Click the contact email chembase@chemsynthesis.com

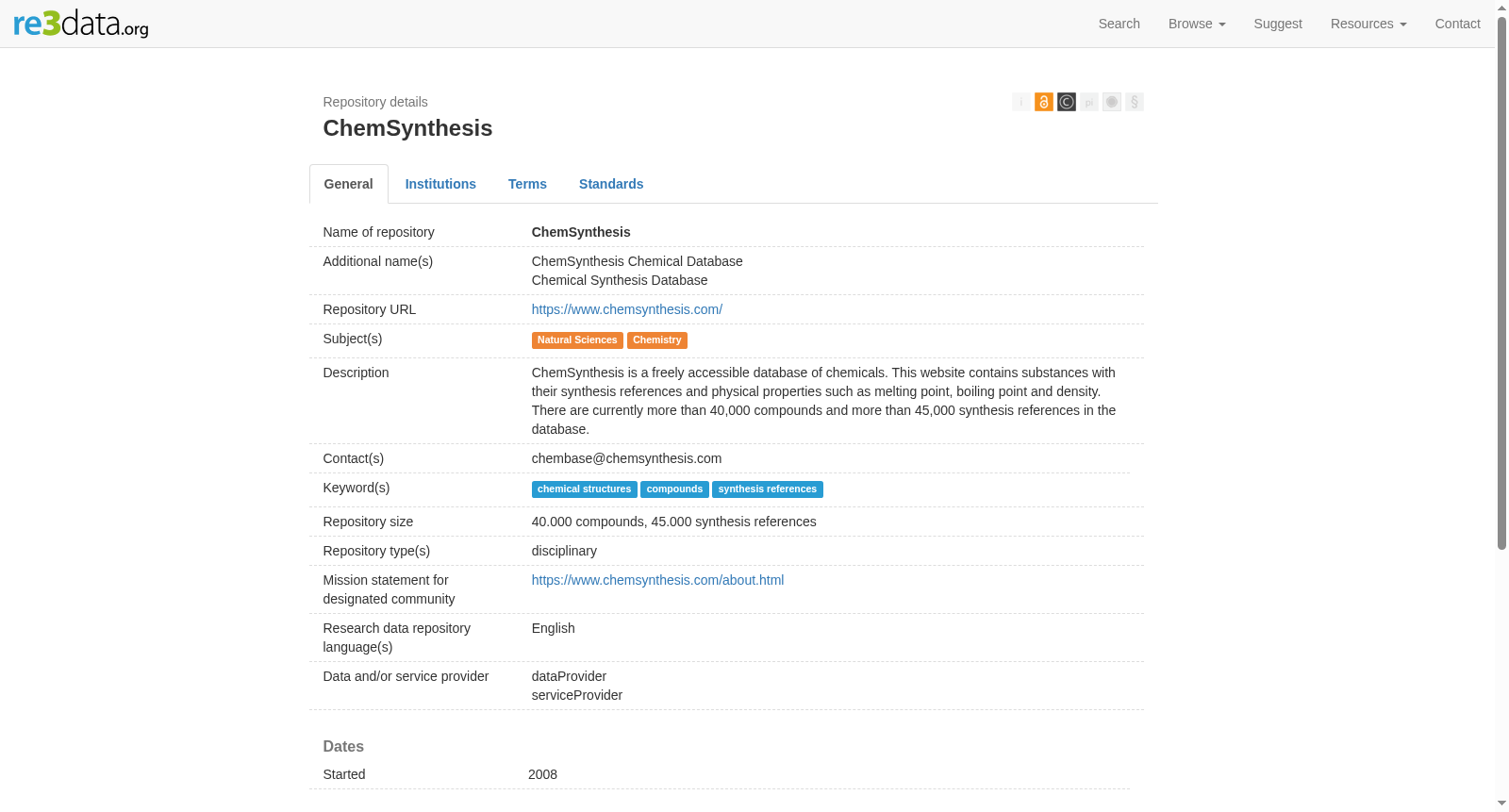click(626, 458)
